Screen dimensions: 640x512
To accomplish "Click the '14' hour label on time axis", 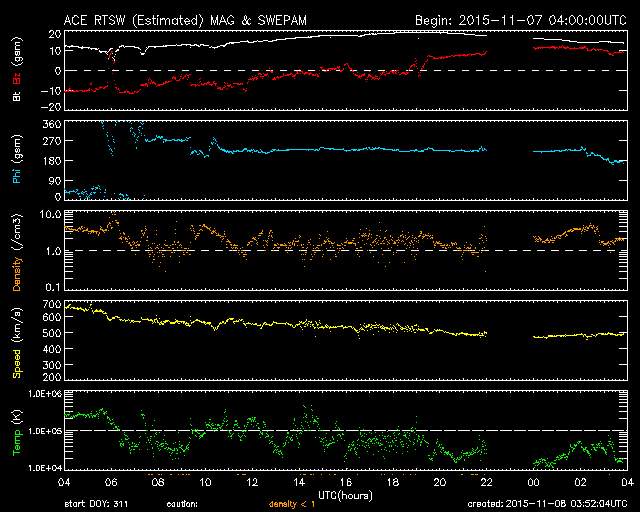I will 299,483.
